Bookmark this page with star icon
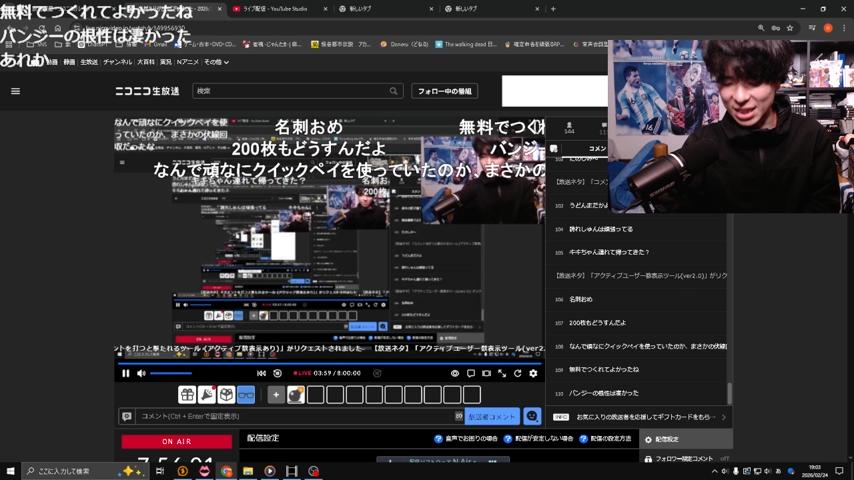854x480 pixels. 790,28
